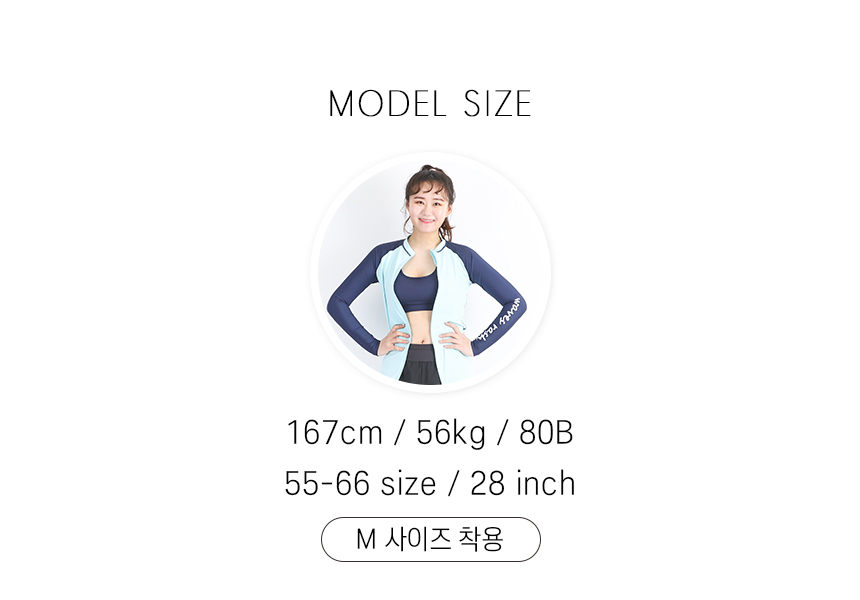The height and width of the screenshot is (600, 860).
Task: Click the word "착용" inside the pill
Action: tap(480, 539)
